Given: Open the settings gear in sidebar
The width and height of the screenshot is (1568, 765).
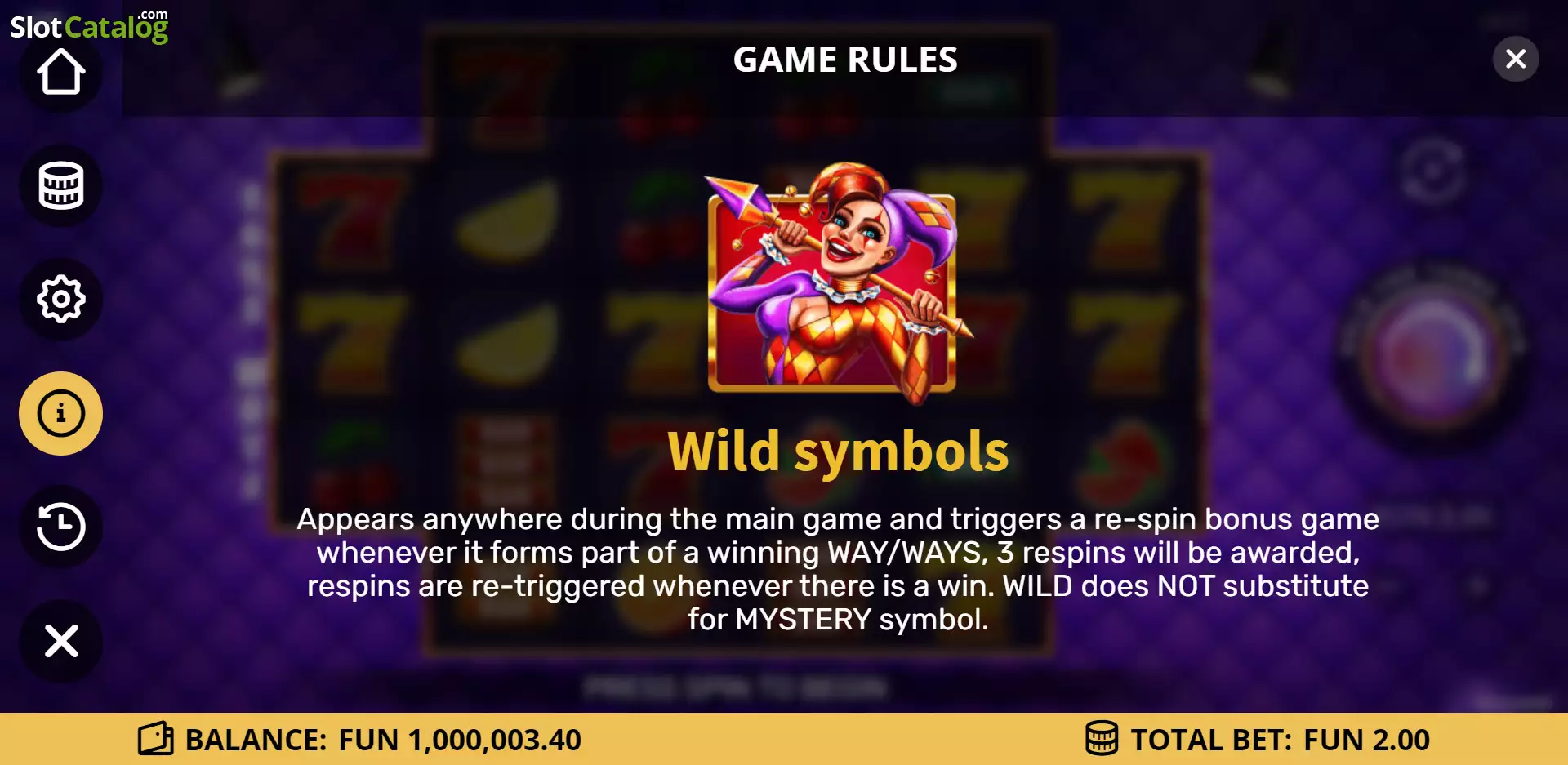Looking at the screenshot, I should coord(61,299).
